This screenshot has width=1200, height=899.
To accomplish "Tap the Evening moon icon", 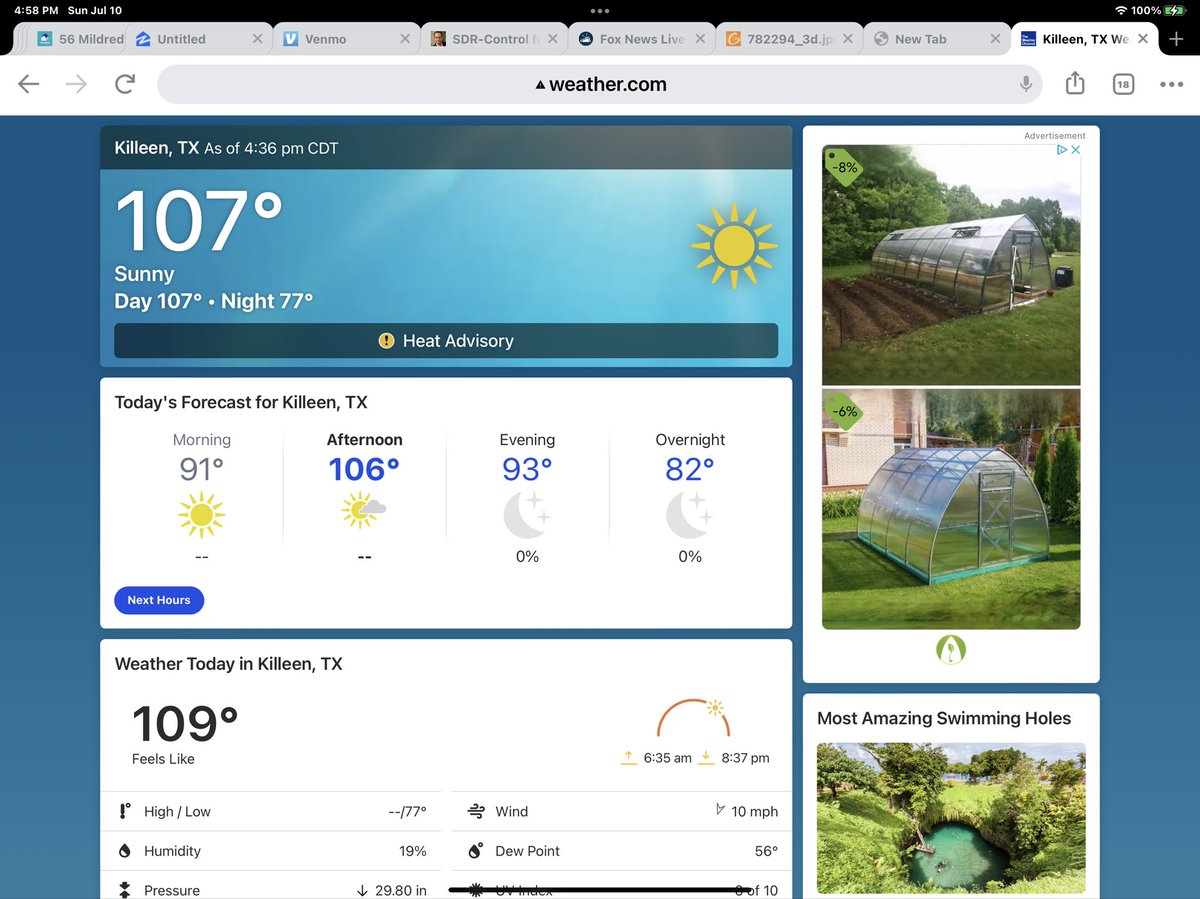I will tap(527, 515).
